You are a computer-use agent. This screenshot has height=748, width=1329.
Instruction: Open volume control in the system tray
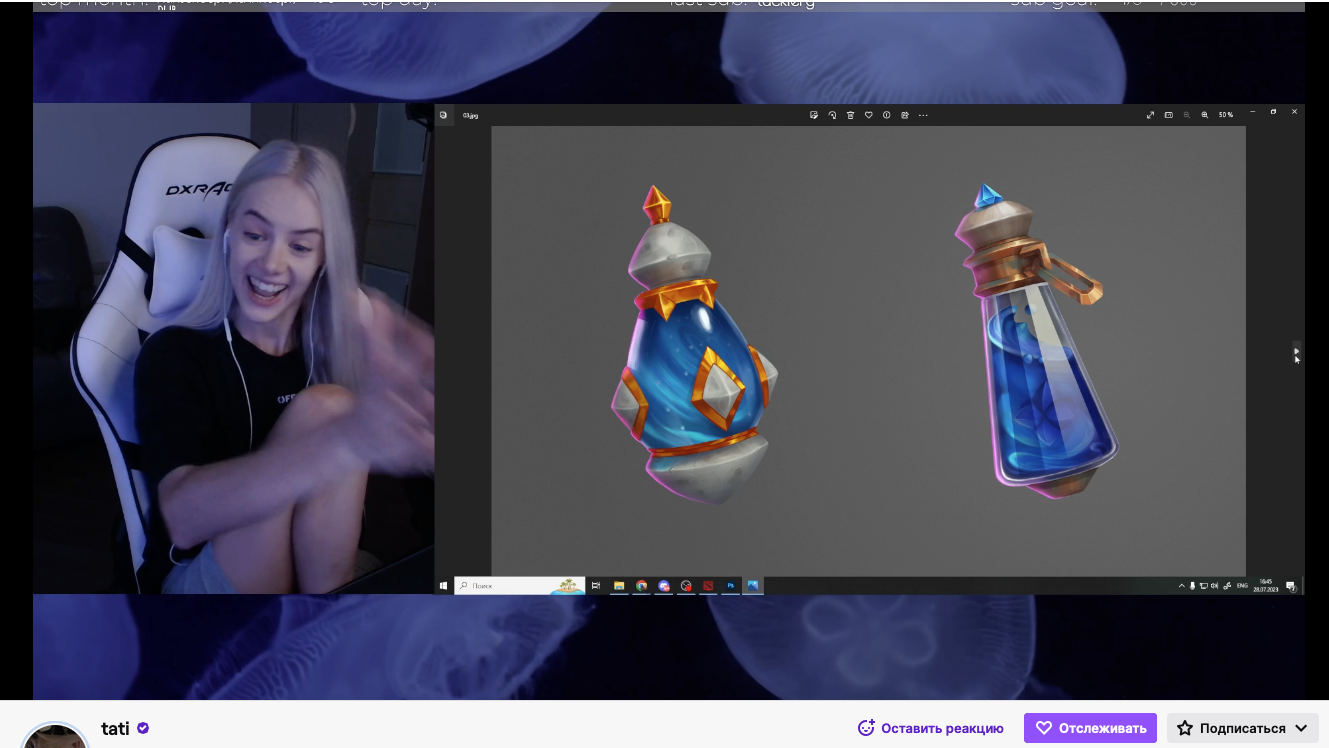pyautogui.click(x=1214, y=585)
